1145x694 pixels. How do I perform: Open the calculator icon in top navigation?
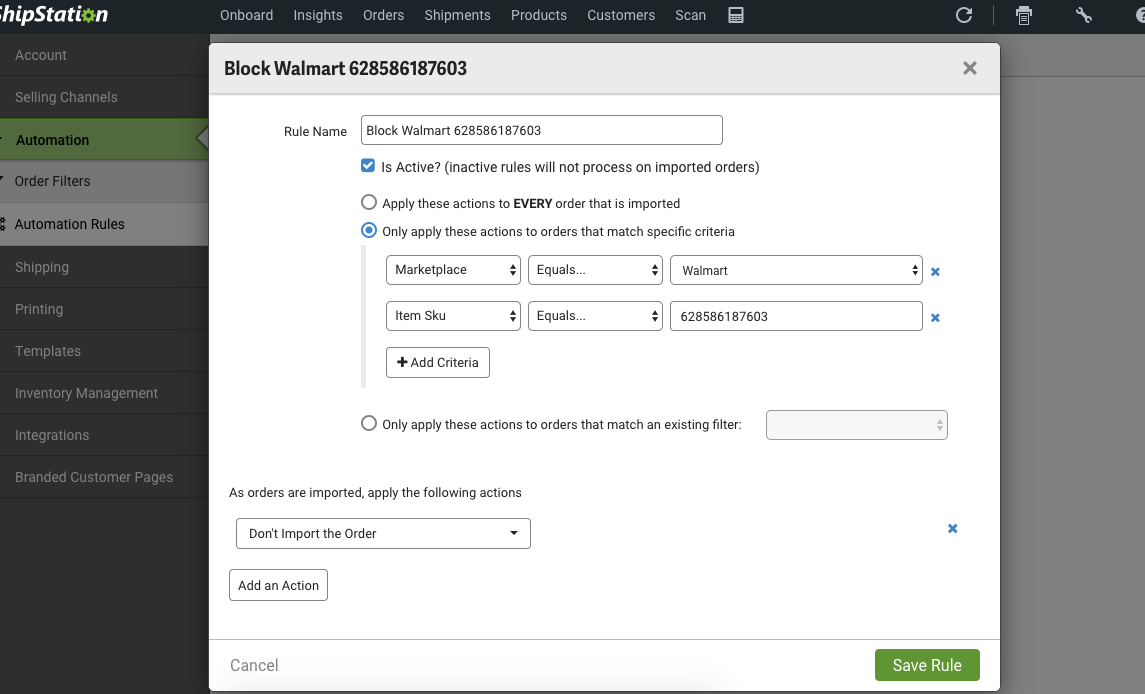[x=736, y=15]
